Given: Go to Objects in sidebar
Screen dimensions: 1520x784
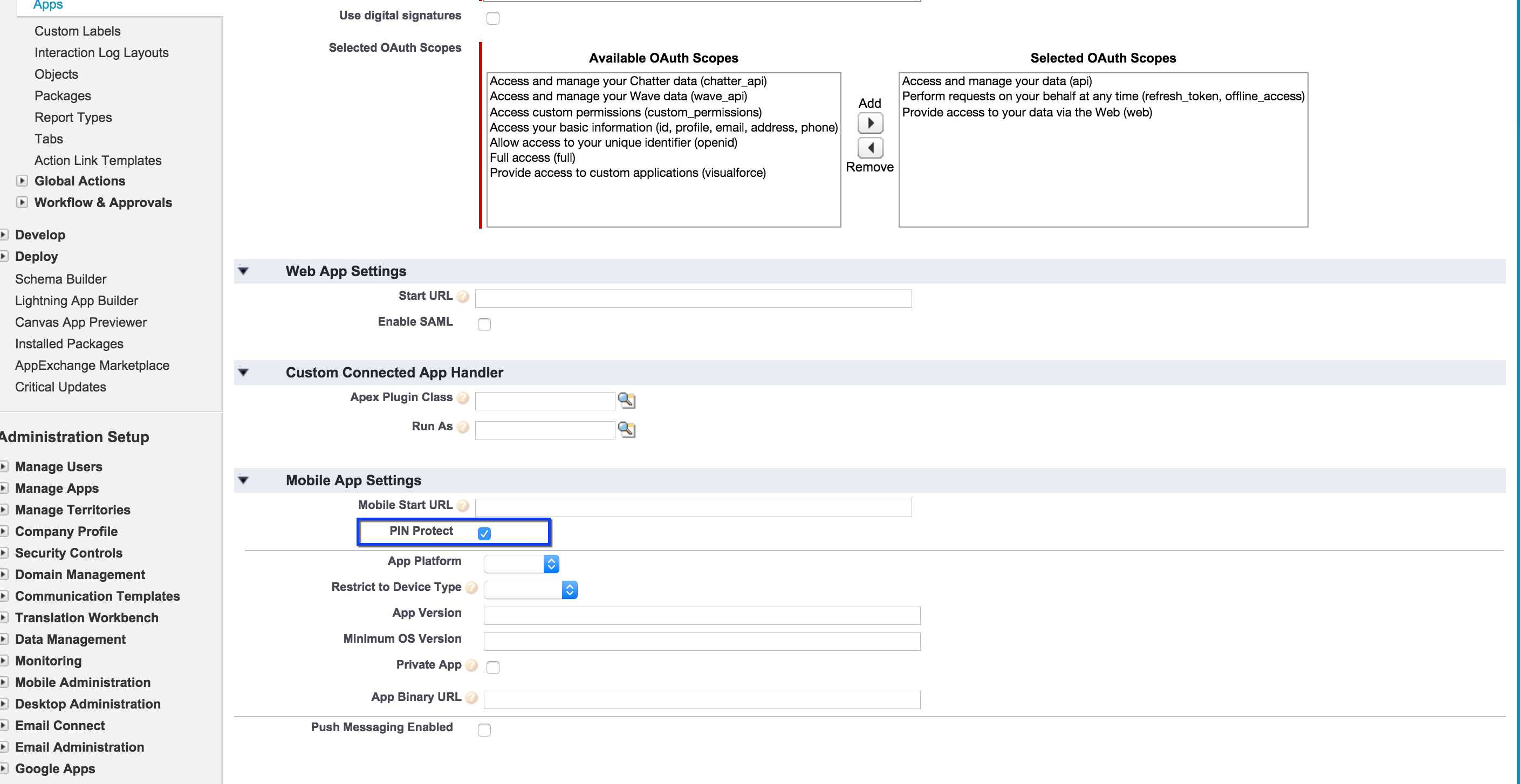Looking at the screenshot, I should (56, 74).
